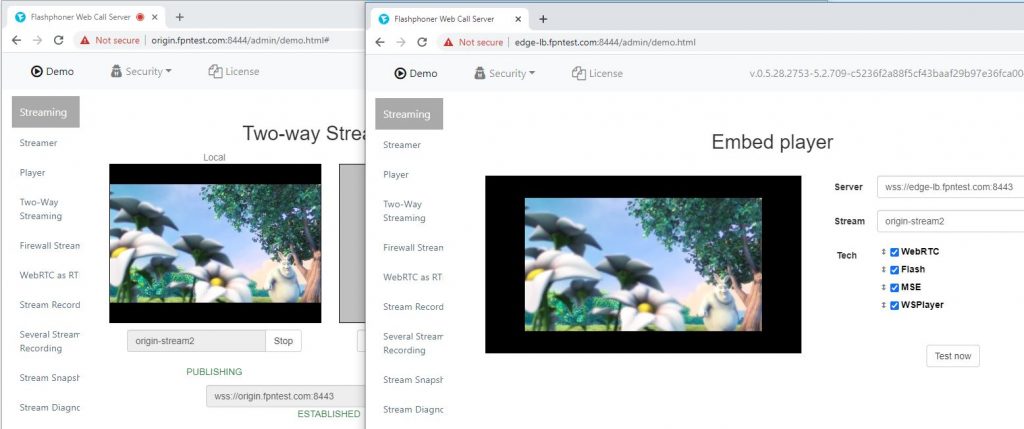Image resolution: width=1024 pixels, height=429 pixels.
Task: Select Firewall Streaming in right sidebar
Action: [x=413, y=247]
